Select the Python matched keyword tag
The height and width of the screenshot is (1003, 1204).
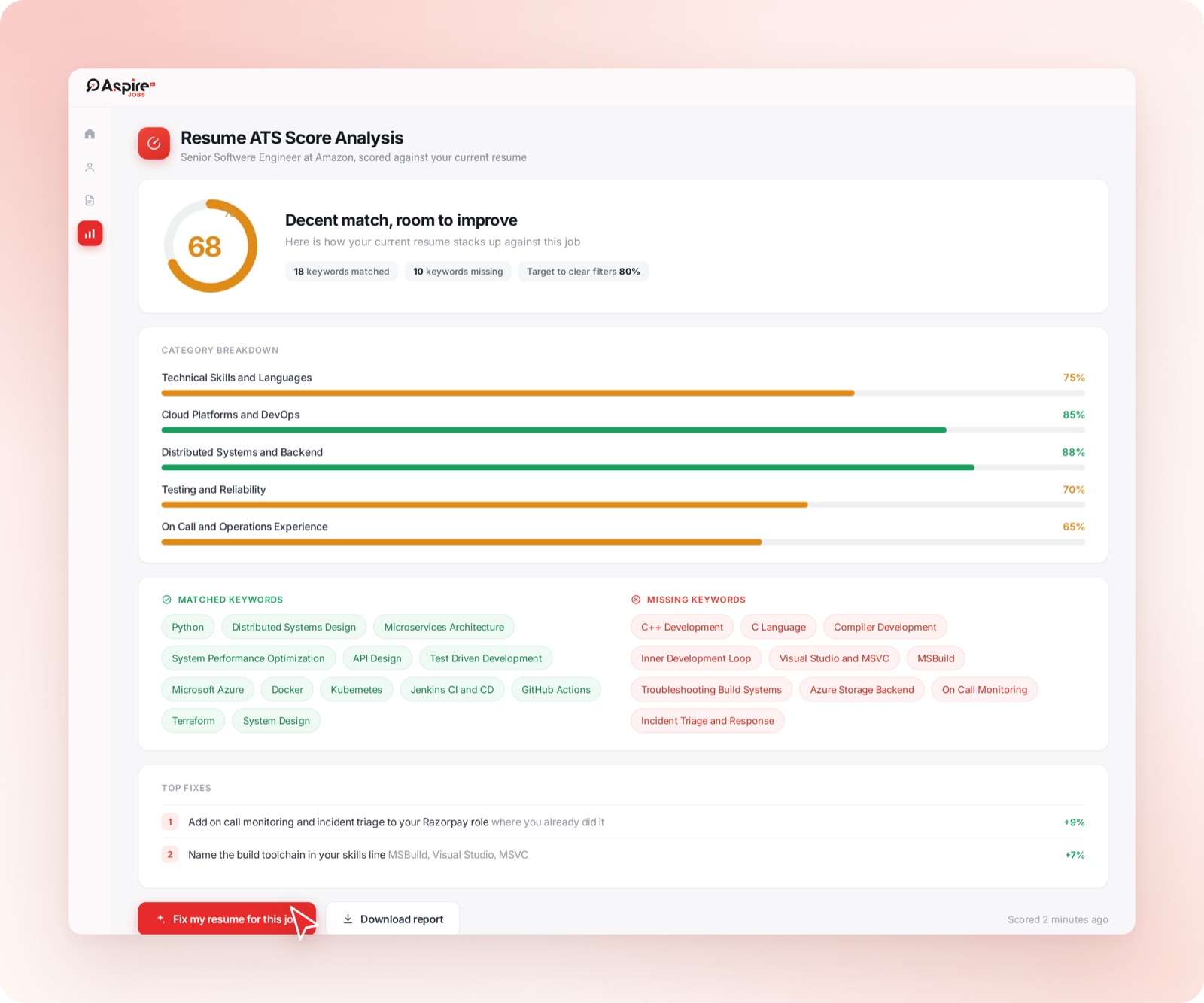pyautogui.click(x=188, y=627)
